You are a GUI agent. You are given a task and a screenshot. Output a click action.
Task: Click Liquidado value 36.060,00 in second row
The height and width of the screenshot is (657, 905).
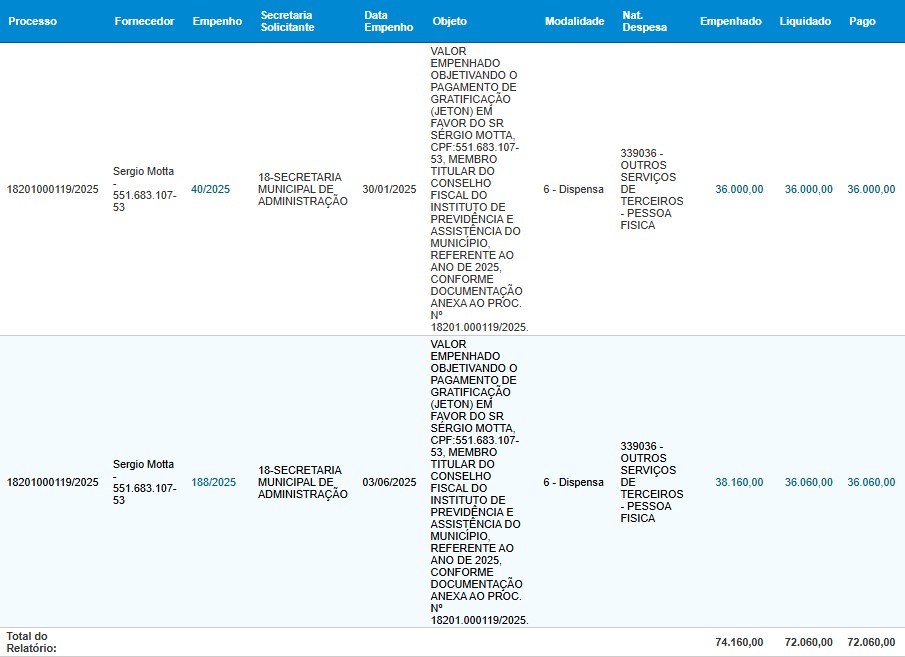tap(808, 482)
